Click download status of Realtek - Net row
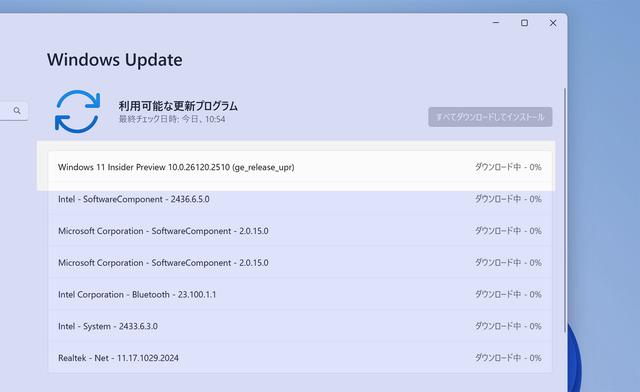Screen dimensions: 640x392 click(508, 358)
